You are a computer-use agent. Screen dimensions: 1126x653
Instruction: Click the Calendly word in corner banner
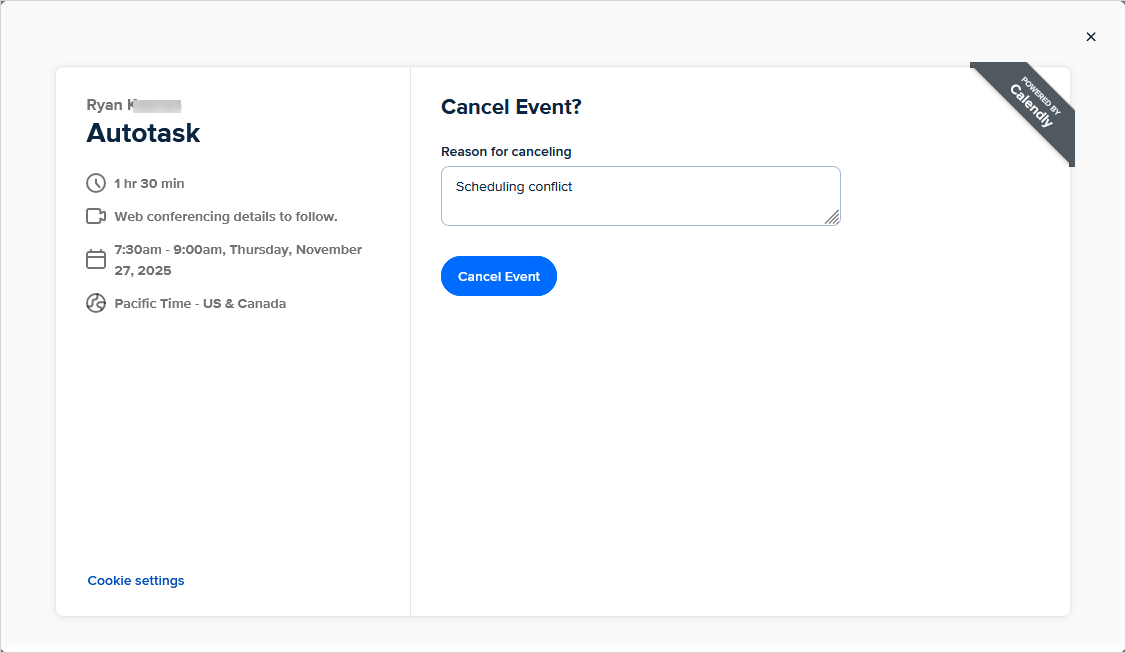click(1031, 106)
